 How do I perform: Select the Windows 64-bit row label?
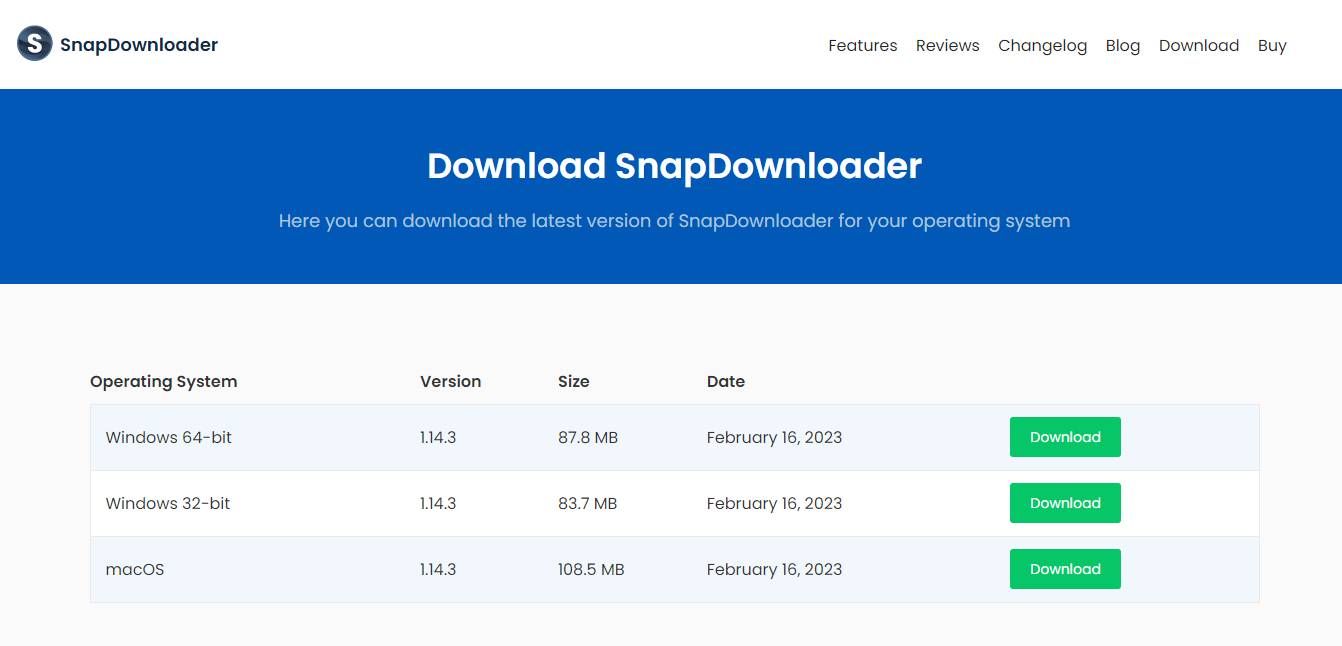(x=169, y=437)
